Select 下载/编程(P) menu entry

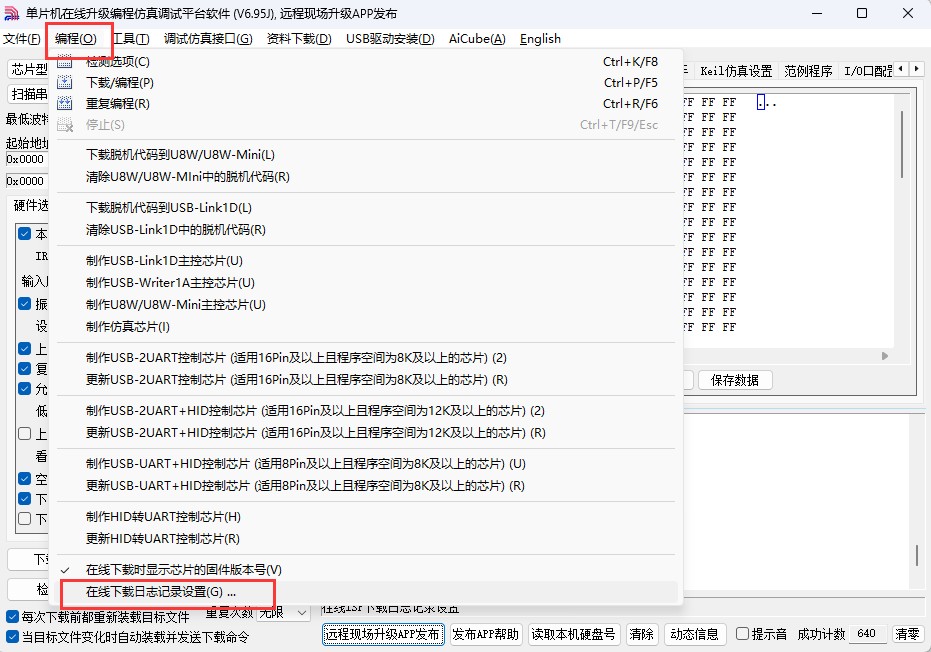tap(366, 83)
